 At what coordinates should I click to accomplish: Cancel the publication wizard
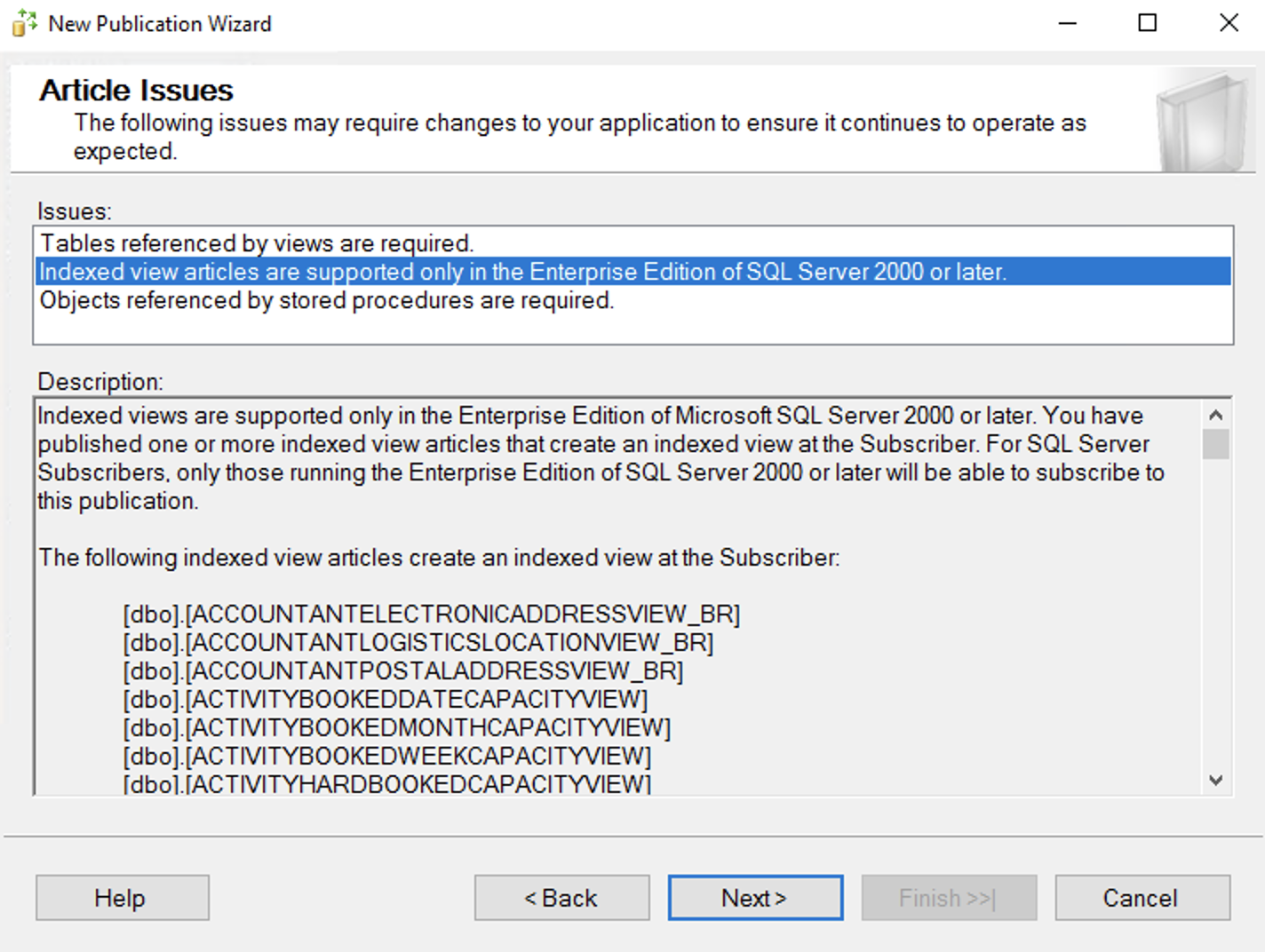(x=1142, y=898)
